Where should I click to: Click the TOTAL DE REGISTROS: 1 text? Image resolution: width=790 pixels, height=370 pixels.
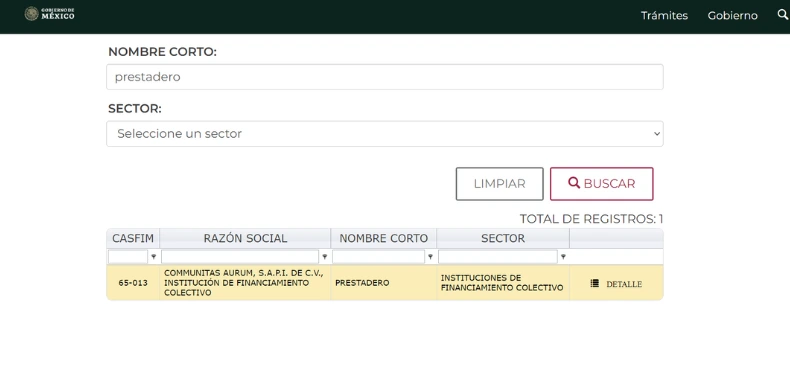pos(591,219)
